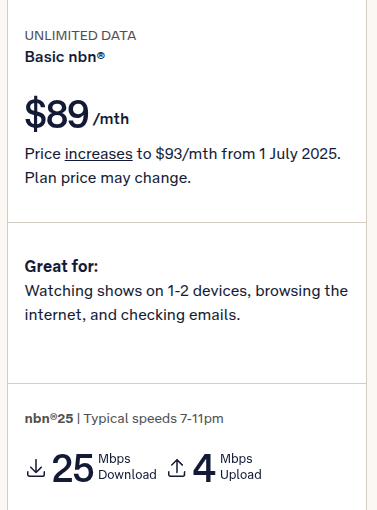Click the /mth price suffix

(111, 119)
